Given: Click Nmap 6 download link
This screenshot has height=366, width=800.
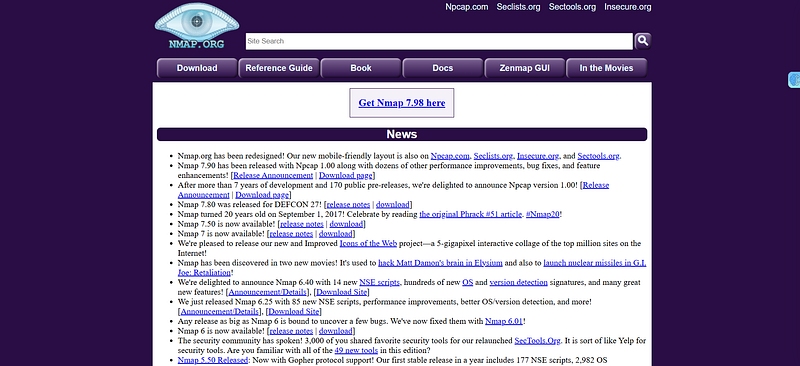Looking at the screenshot, I should coord(336,331).
